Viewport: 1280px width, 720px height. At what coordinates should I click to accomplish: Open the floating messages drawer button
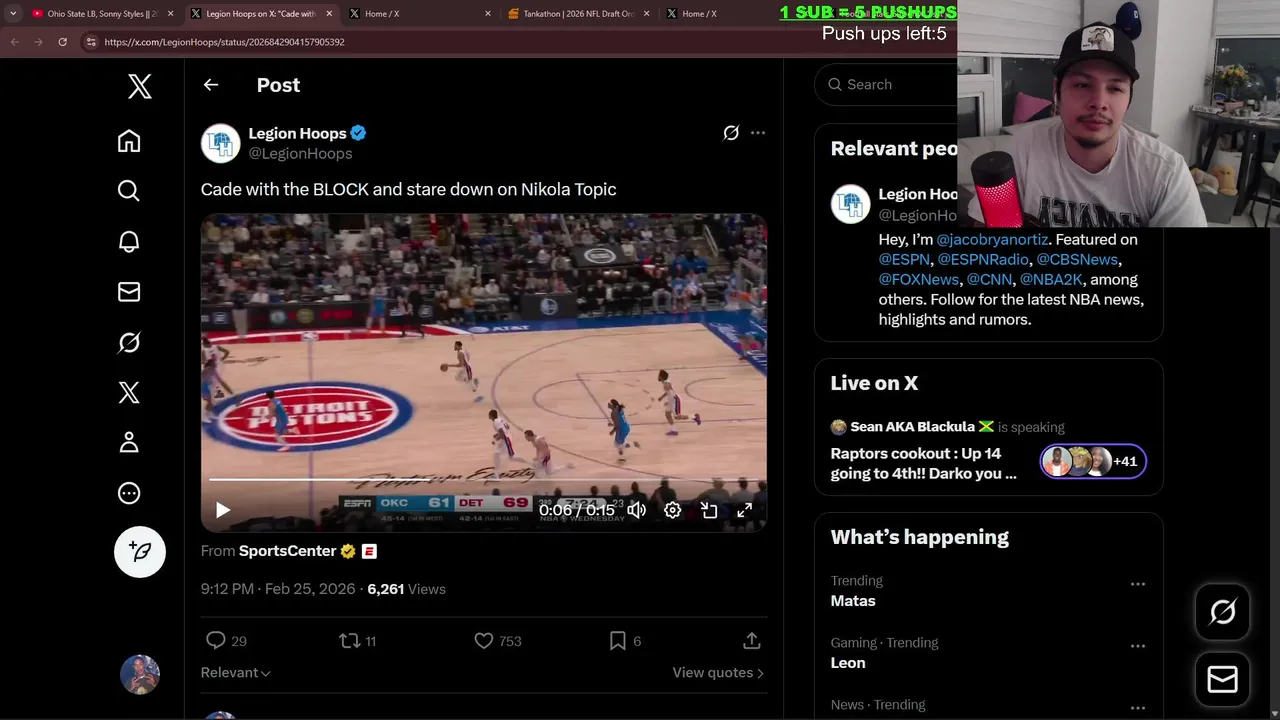coord(1223,679)
